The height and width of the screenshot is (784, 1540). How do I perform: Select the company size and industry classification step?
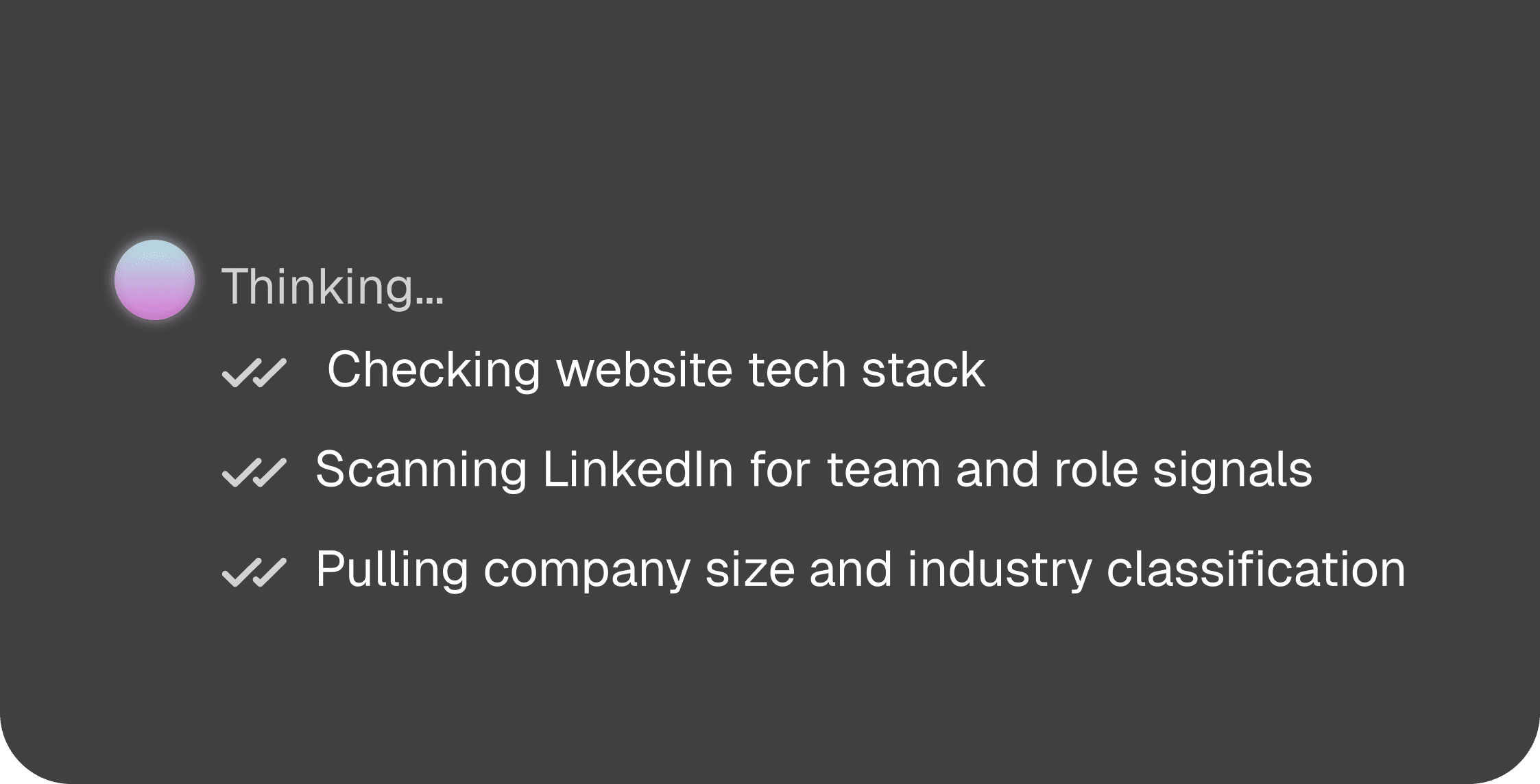(860, 569)
